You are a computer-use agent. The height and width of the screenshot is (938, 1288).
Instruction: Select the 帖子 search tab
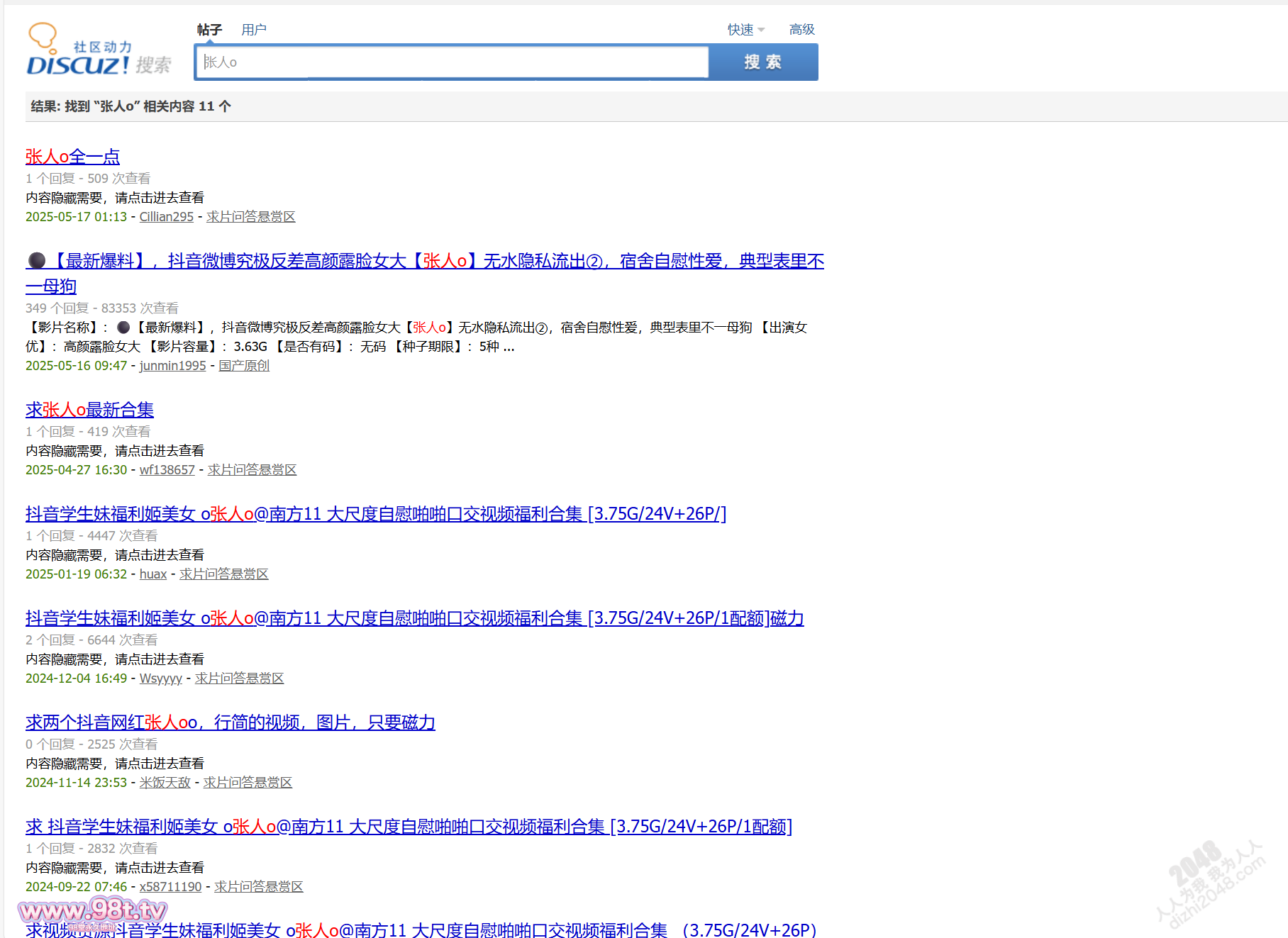(x=210, y=29)
